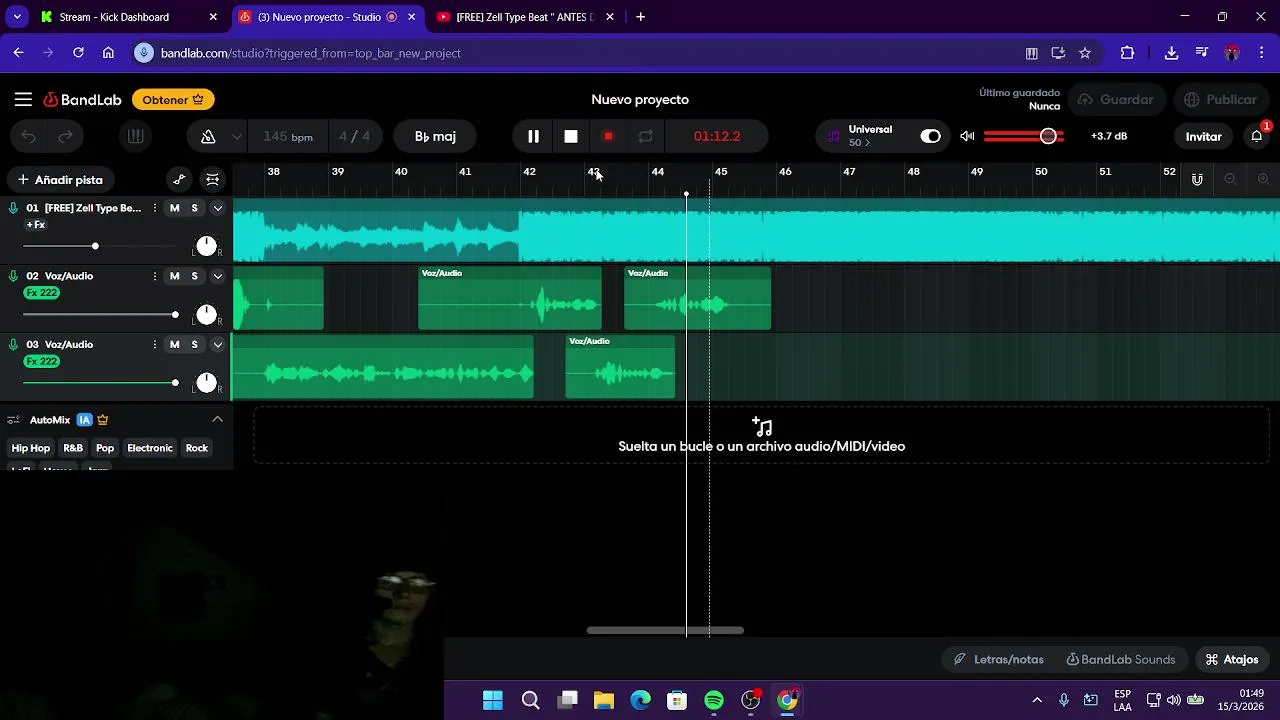The image size is (1280, 720).
Task: Solo track 01 [FREE] Zell Type Beat
Action: (x=195, y=208)
